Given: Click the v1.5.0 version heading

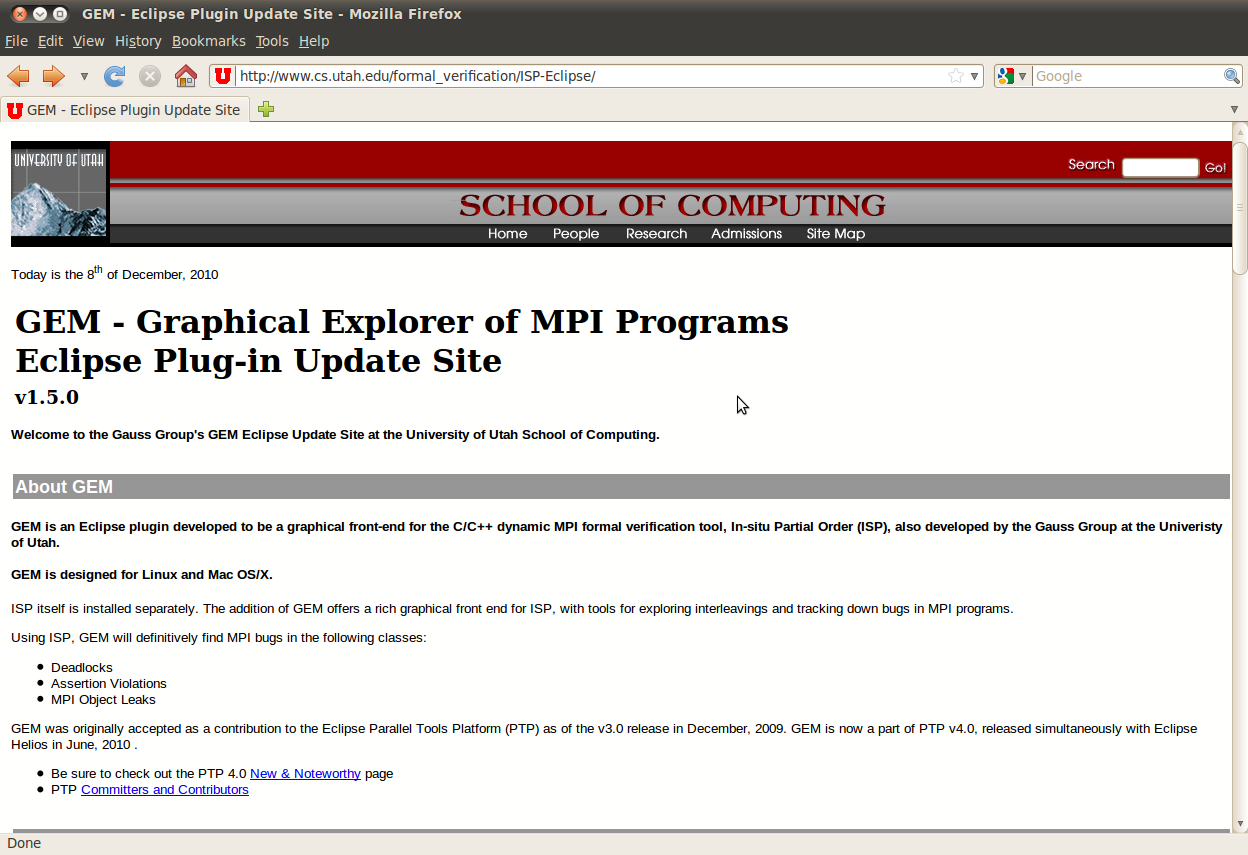Looking at the screenshot, I should click(x=47, y=397).
